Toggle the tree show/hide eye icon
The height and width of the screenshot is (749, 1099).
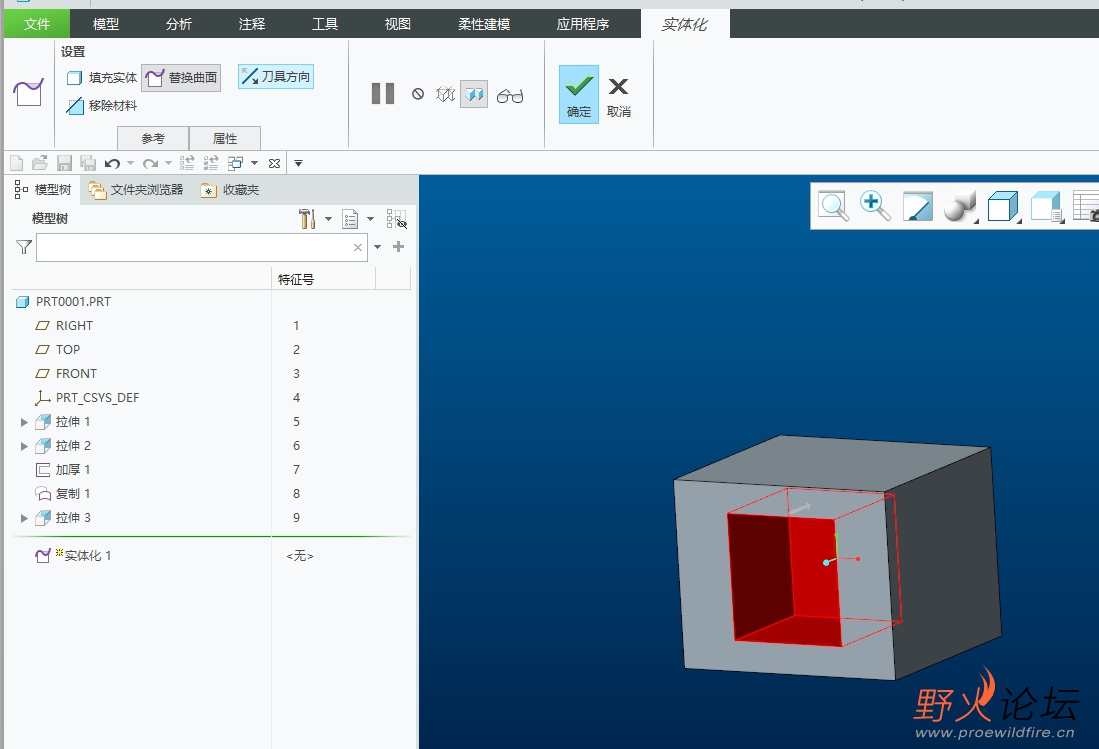397,219
